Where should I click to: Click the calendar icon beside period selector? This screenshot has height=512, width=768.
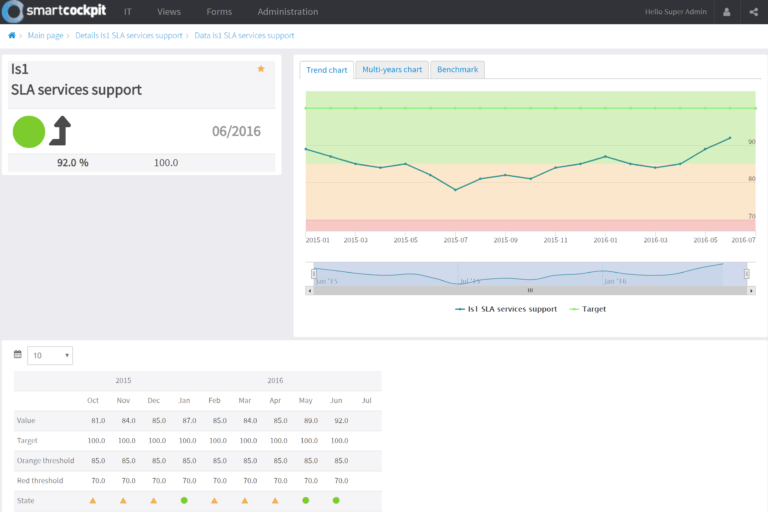(x=18, y=354)
